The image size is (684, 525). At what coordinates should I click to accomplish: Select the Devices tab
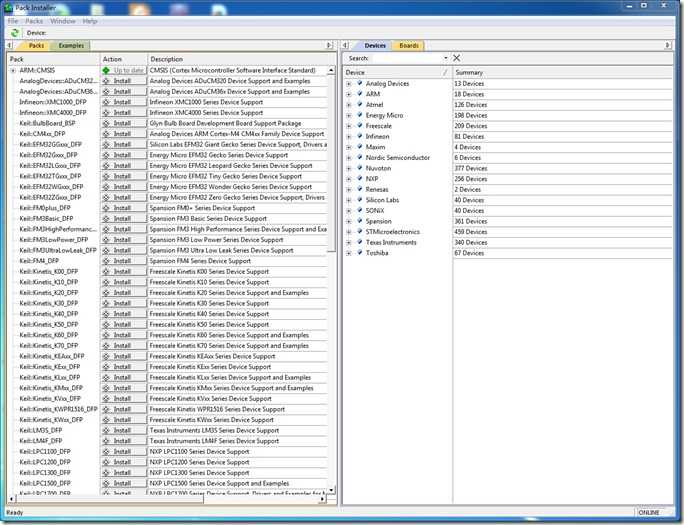(x=375, y=45)
